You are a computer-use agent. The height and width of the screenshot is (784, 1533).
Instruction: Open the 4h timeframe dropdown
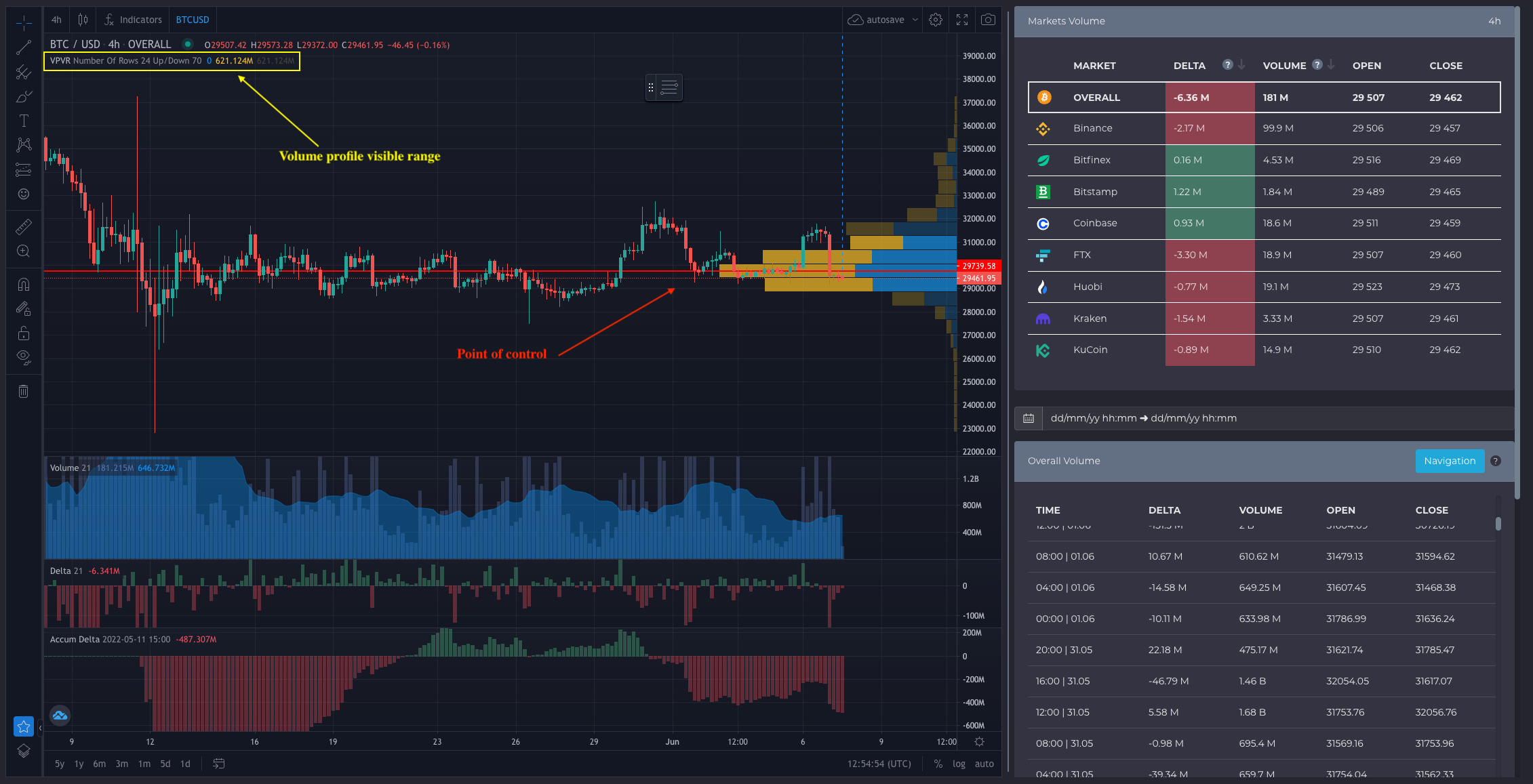(57, 20)
